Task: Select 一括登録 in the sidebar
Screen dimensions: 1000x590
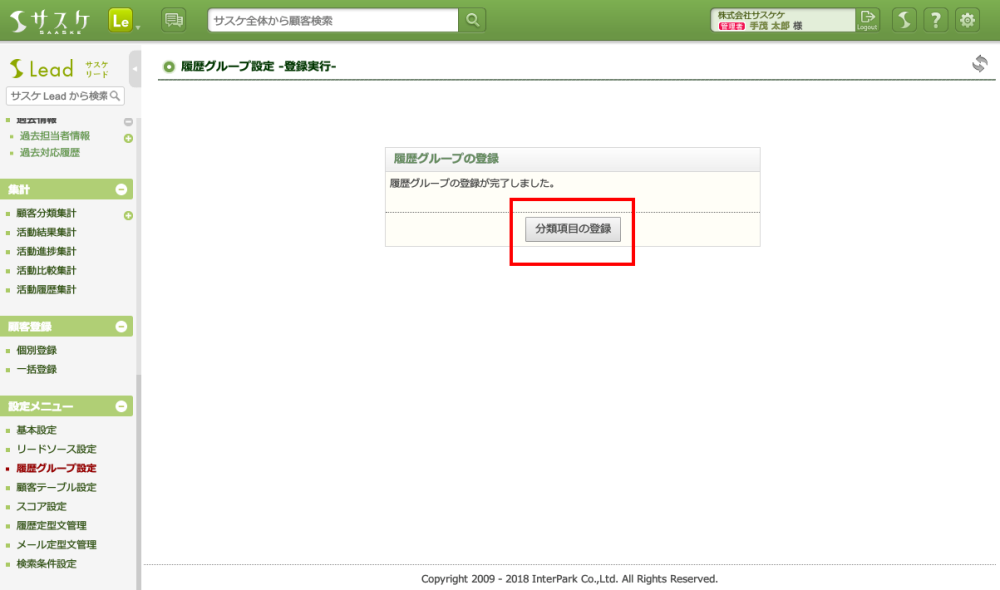Action: tap(37, 369)
